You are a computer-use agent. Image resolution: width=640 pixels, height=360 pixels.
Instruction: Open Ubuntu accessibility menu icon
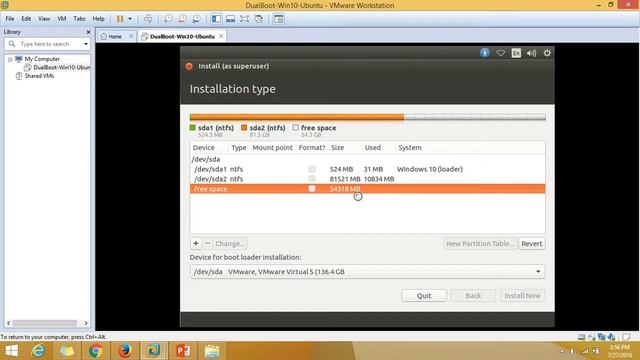(x=484, y=53)
